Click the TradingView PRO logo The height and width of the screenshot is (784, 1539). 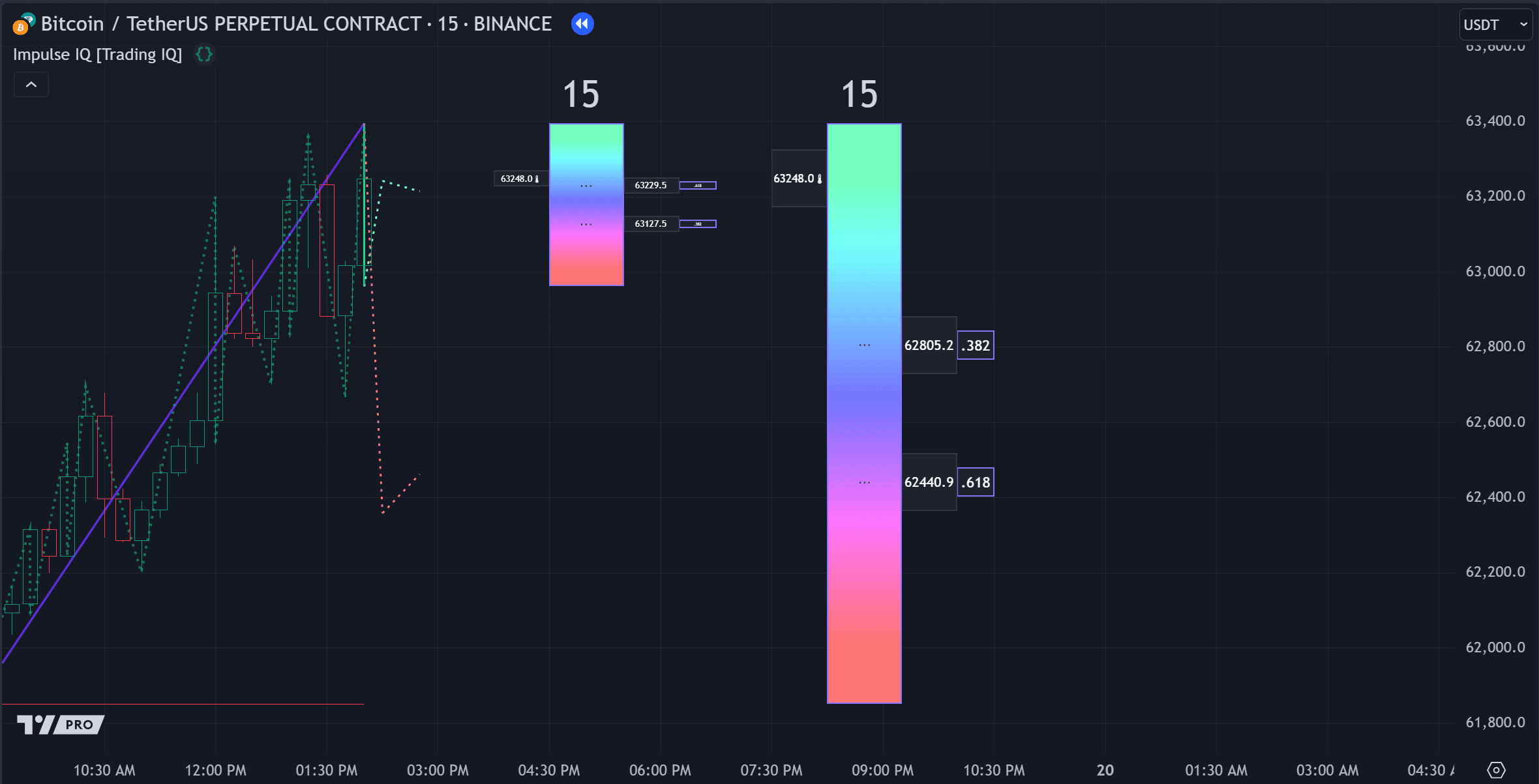[61, 724]
